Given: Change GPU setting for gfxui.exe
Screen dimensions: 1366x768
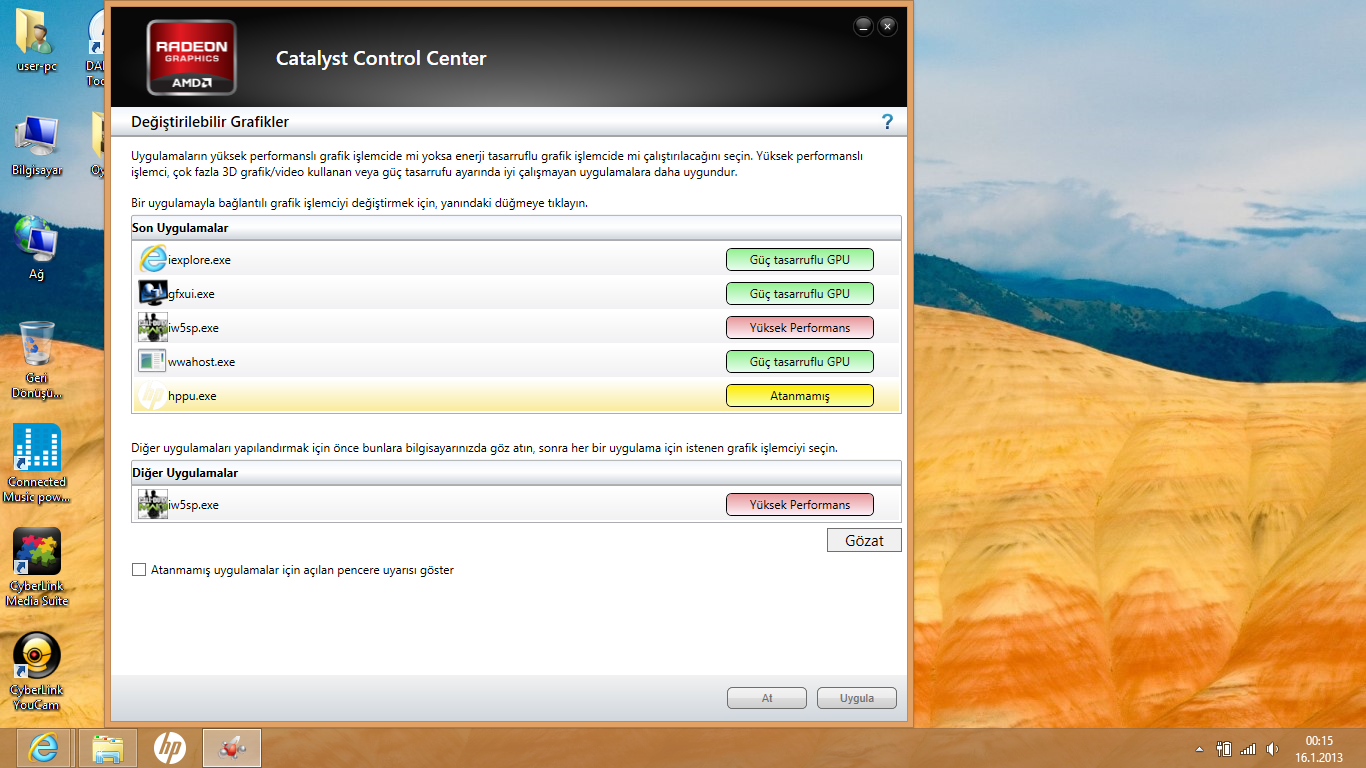Looking at the screenshot, I should [799, 293].
